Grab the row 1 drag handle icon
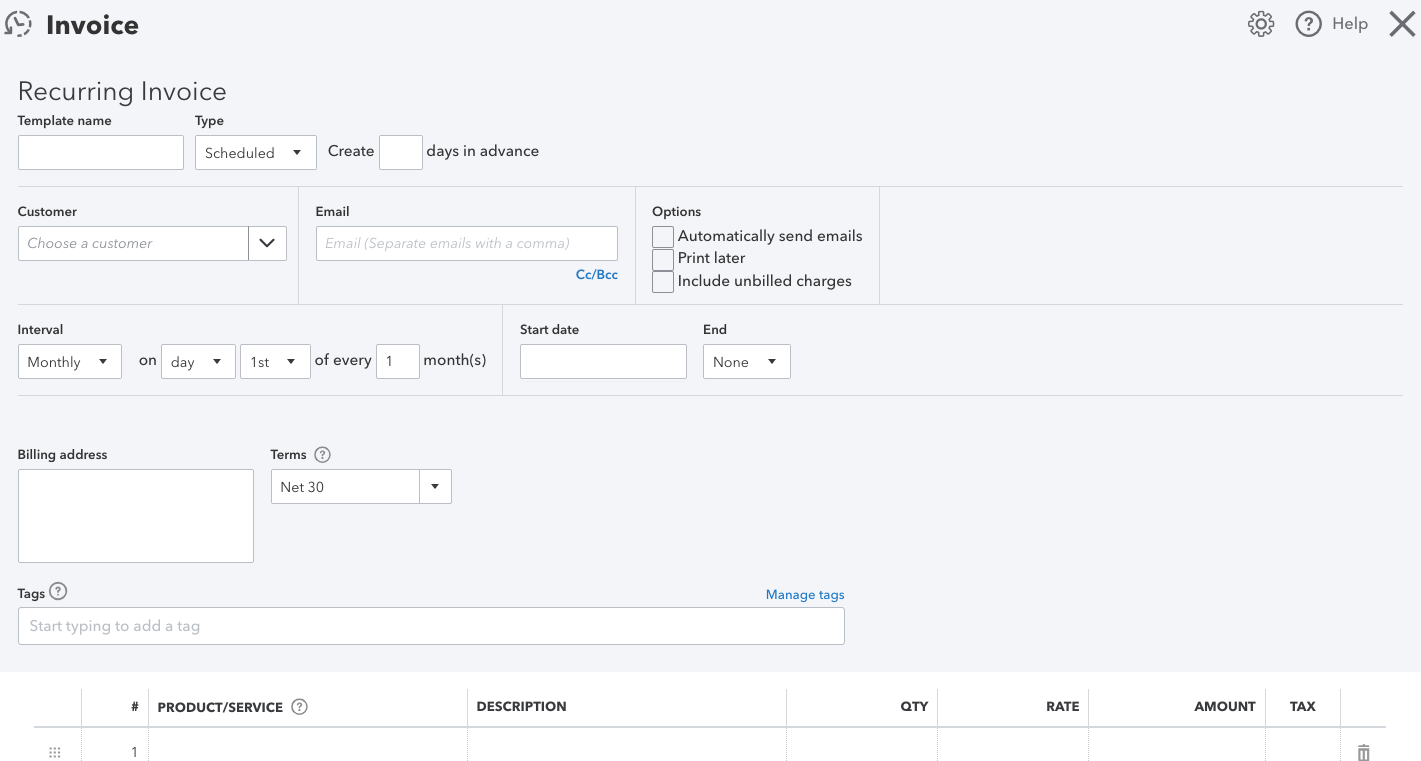This screenshot has height=761, width=1421. [x=55, y=752]
